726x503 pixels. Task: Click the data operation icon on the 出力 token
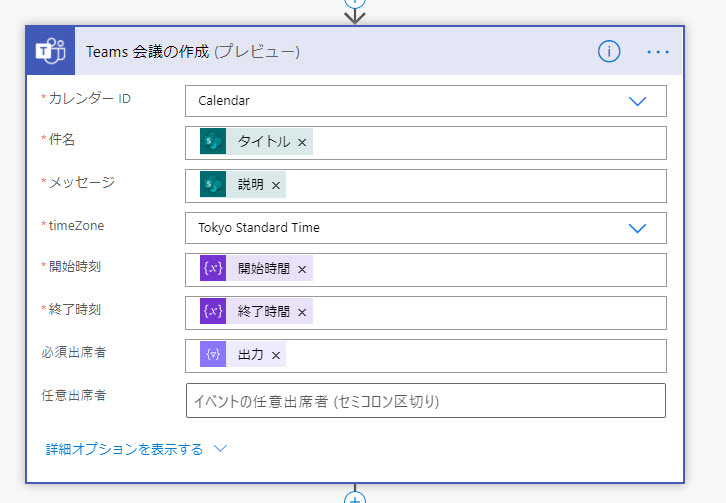(213, 354)
